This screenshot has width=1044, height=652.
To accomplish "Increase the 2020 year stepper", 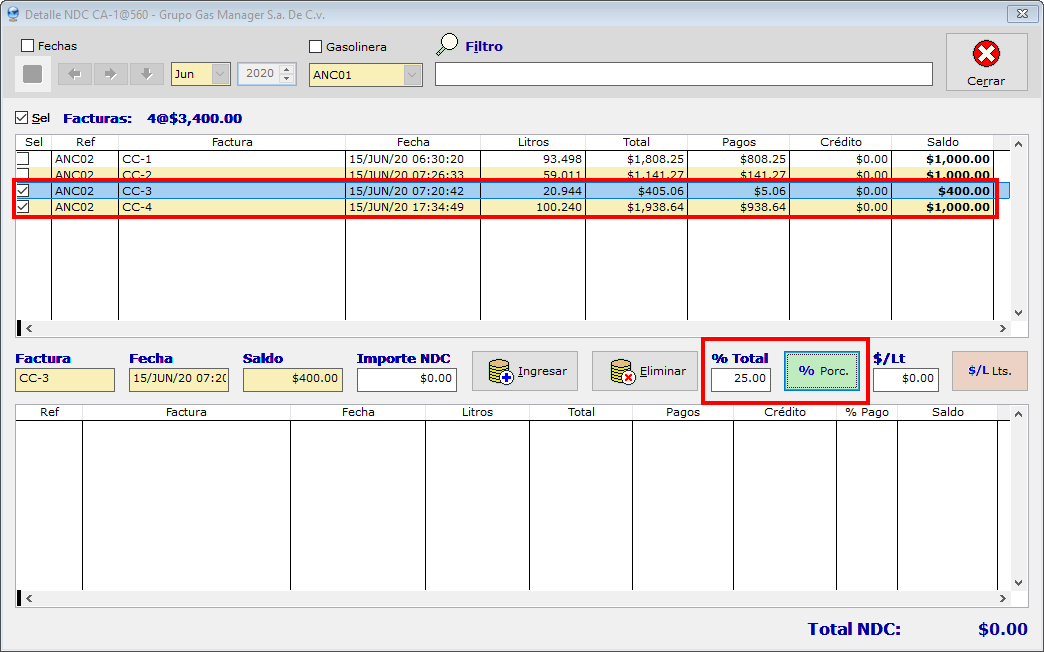I will (287, 70).
